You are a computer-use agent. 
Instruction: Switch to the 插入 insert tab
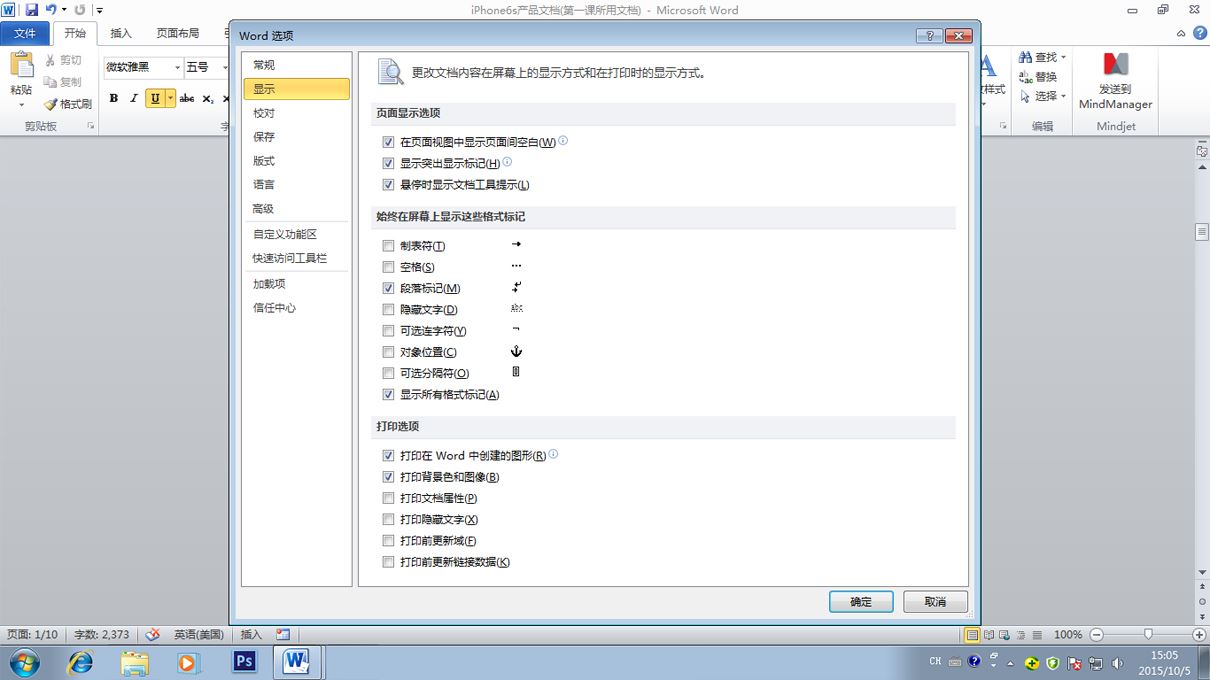point(121,33)
